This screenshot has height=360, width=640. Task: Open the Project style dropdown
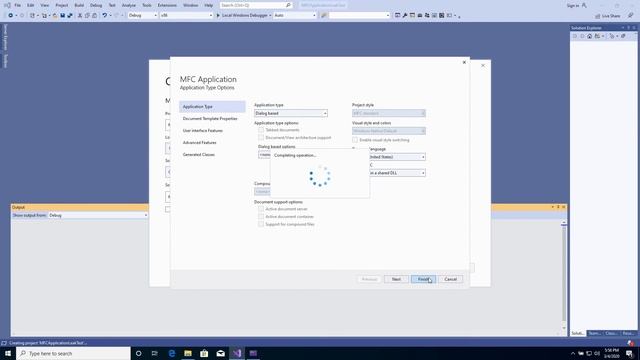pyautogui.click(x=389, y=113)
